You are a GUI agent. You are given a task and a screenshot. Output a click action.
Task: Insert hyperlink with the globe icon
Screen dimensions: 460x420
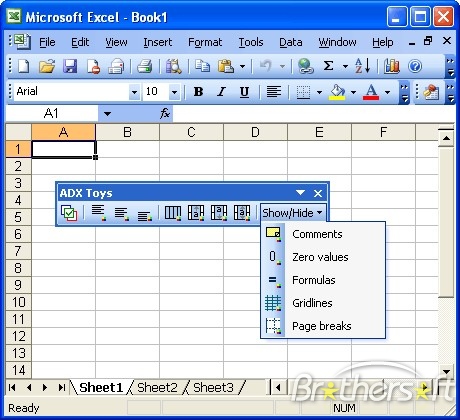[x=305, y=66]
